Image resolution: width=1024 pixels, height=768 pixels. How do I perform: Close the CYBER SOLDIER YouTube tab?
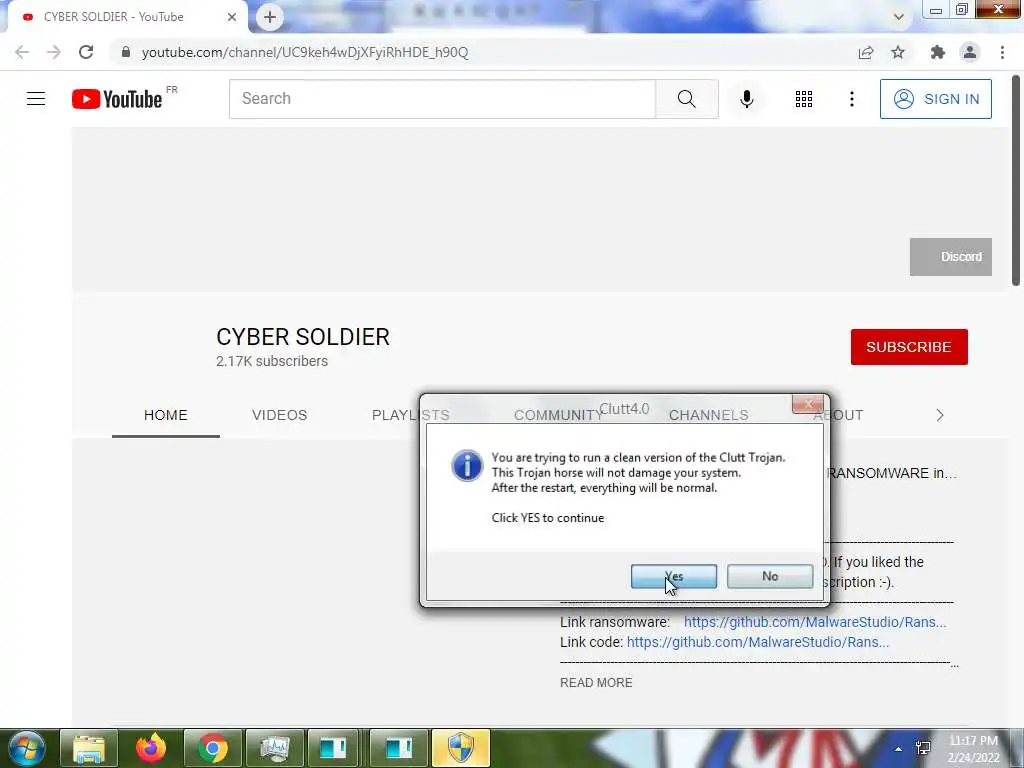coord(232,17)
